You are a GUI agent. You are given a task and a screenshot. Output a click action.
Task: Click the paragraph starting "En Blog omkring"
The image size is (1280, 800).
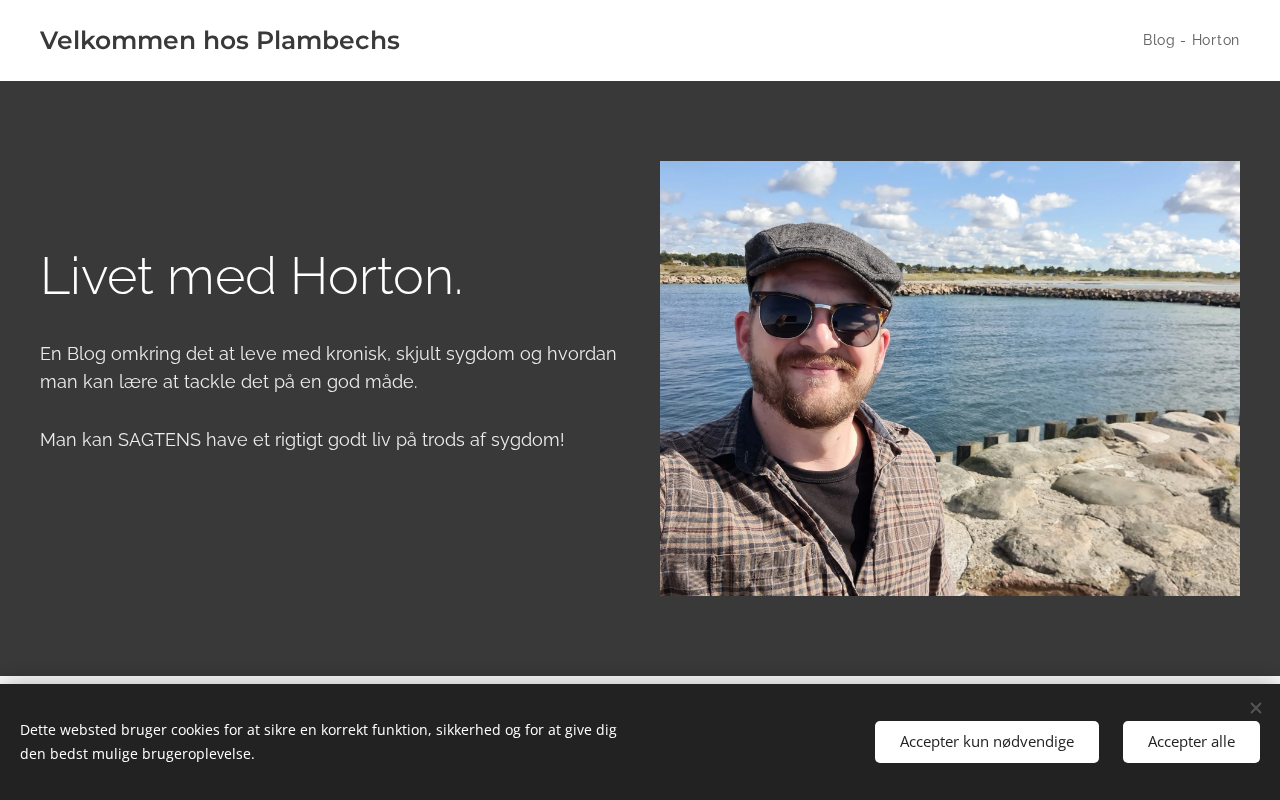pyautogui.click(x=328, y=368)
